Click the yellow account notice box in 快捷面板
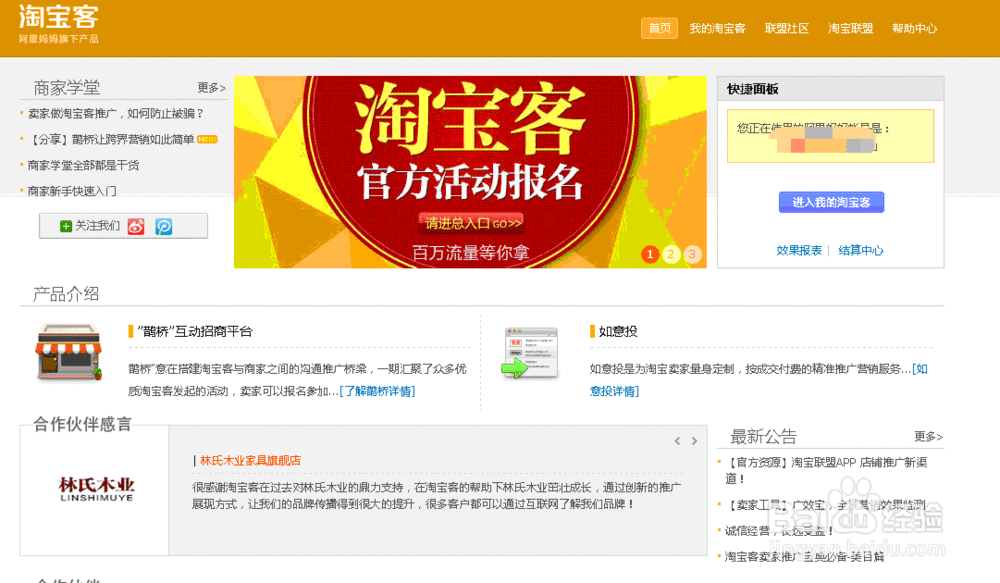 click(x=830, y=136)
